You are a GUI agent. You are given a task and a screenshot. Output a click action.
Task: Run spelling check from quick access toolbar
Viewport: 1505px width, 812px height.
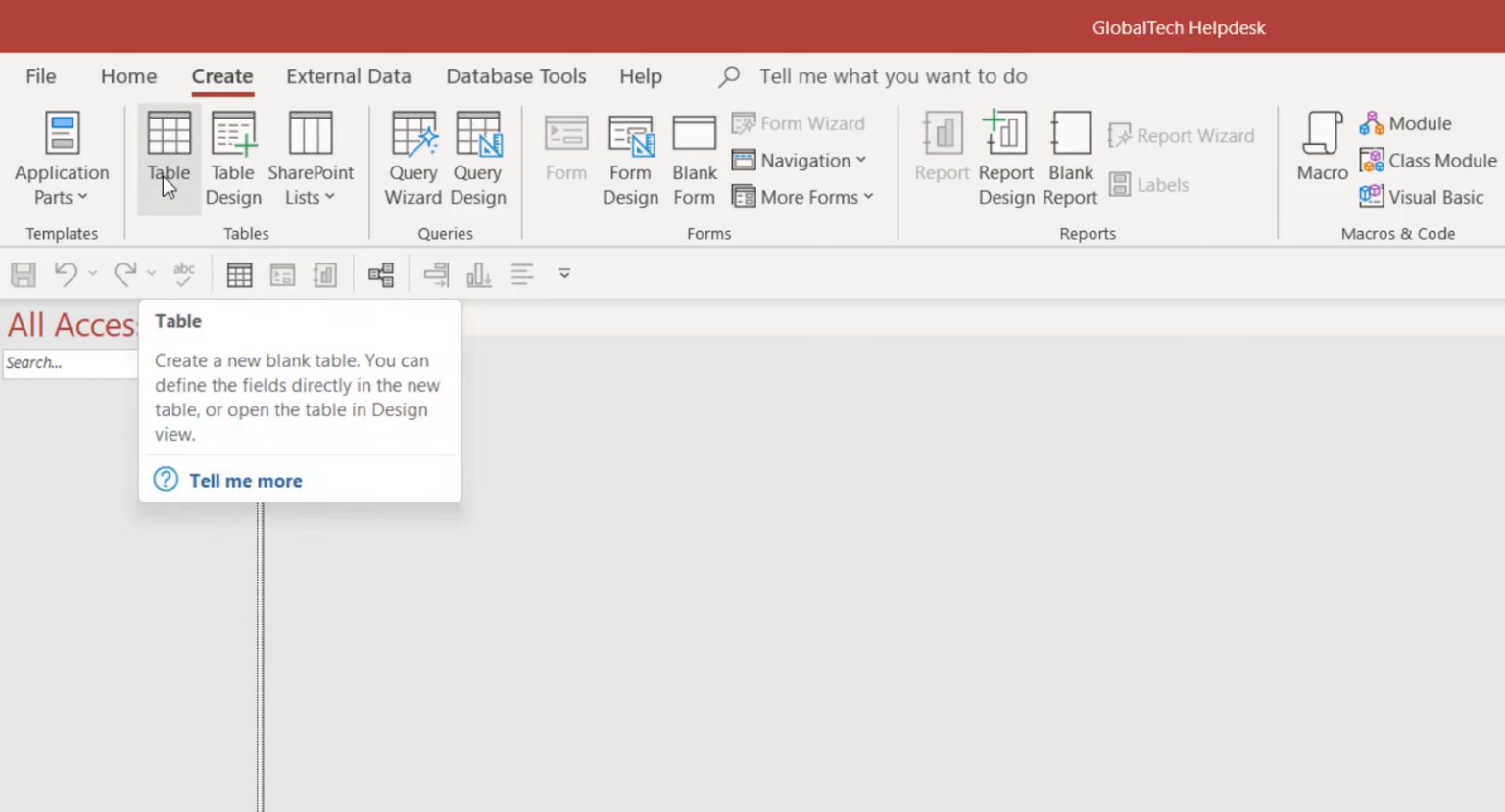(183, 274)
